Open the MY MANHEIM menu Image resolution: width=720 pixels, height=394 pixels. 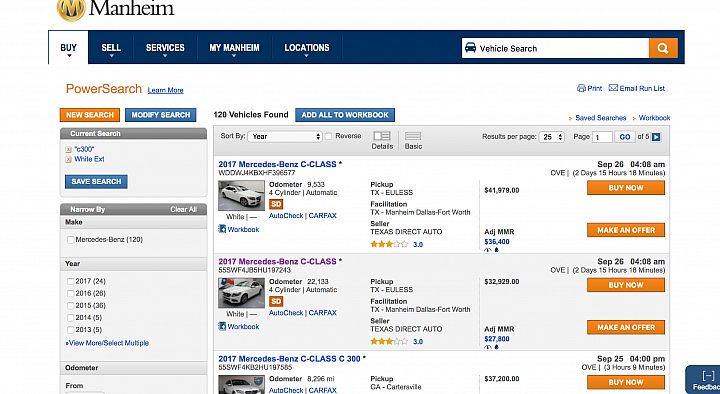(234, 48)
